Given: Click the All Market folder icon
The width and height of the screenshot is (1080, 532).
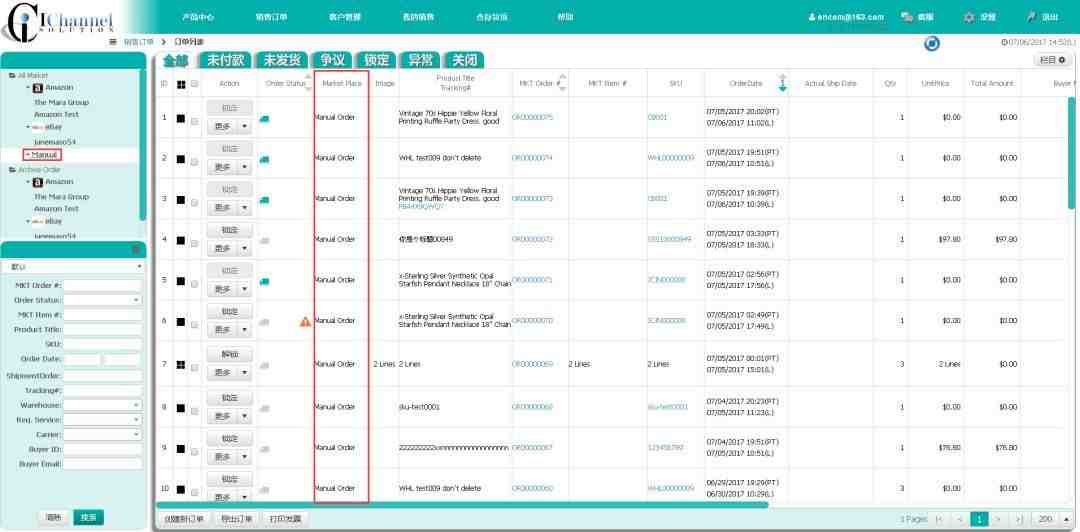Looking at the screenshot, I should click(x=12, y=75).
